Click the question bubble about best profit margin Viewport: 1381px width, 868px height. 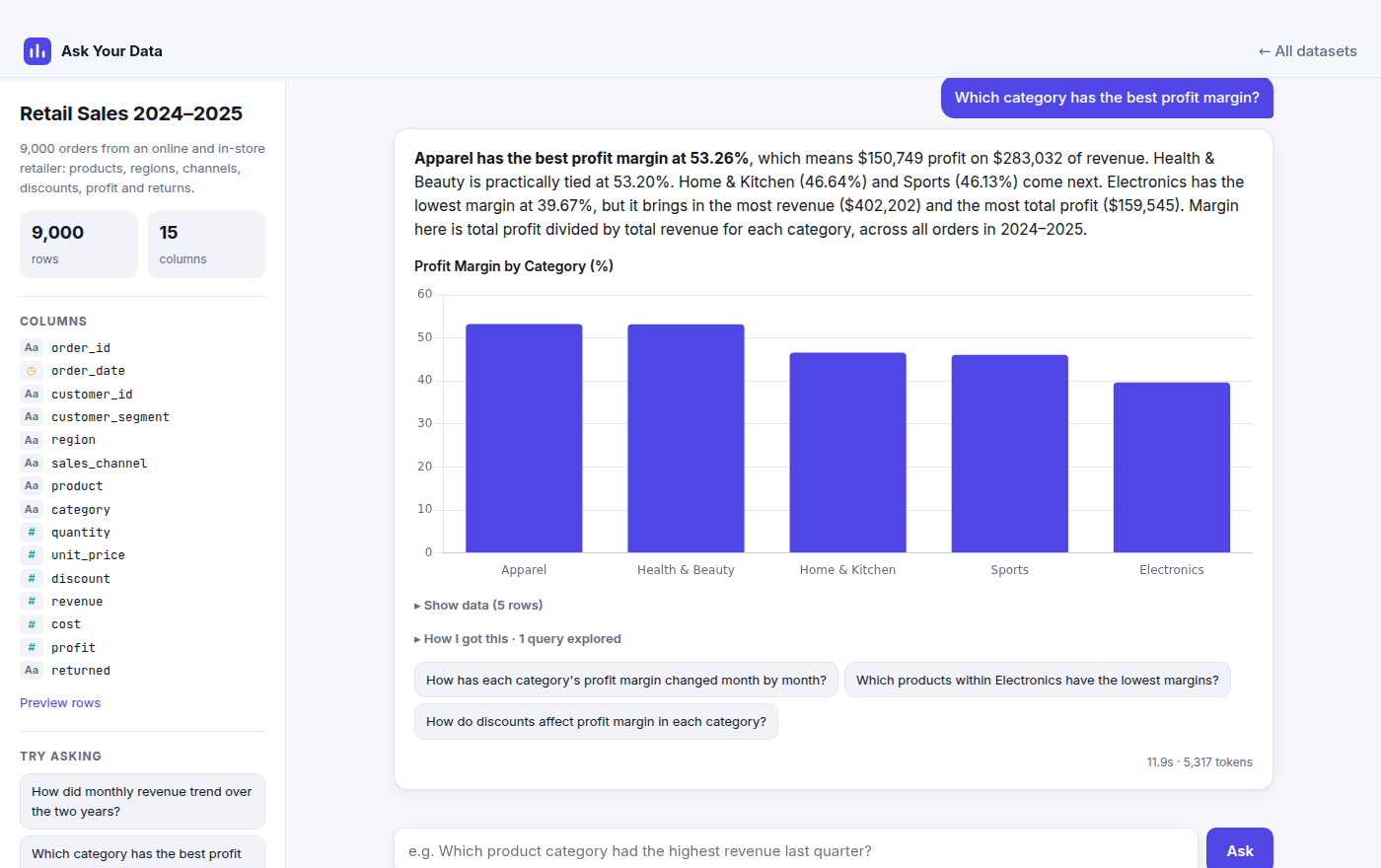(1107, 98)
